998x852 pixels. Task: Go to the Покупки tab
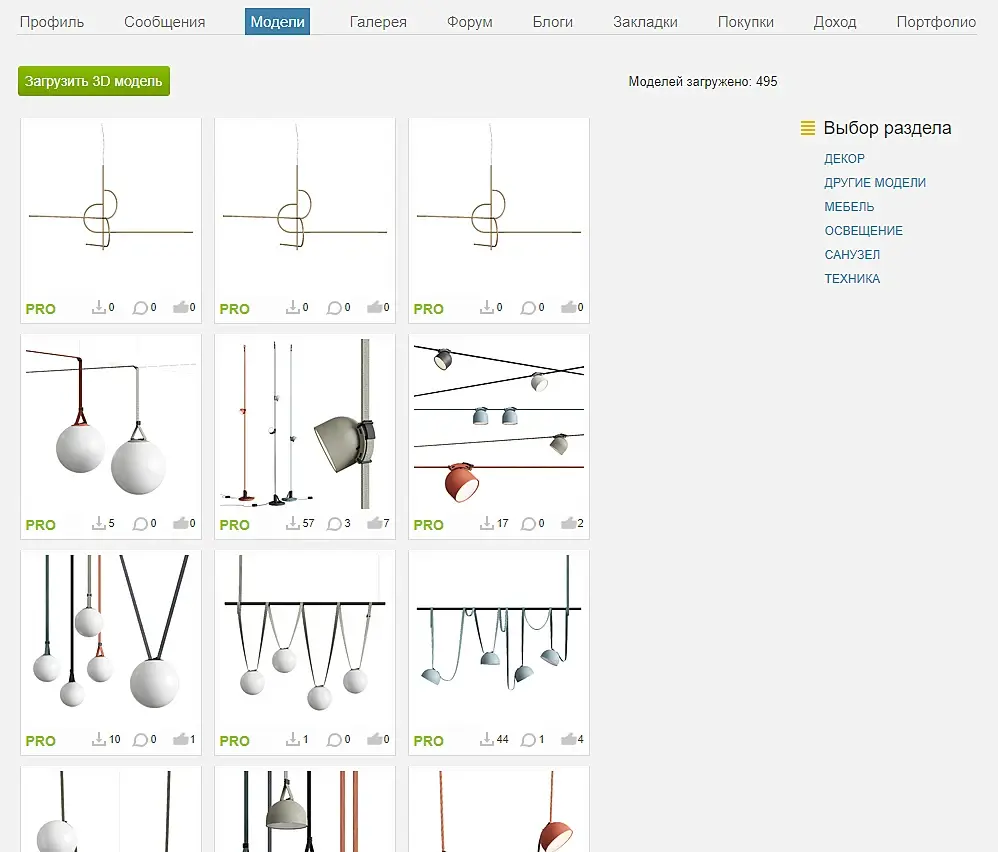[746, 22]
